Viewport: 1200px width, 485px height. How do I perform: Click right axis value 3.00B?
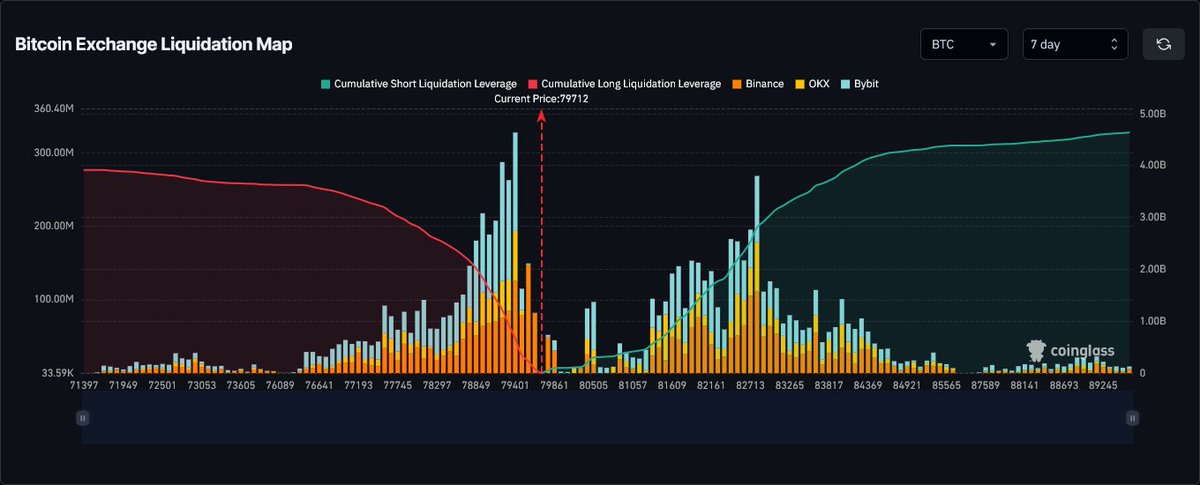coord(1152,217)
